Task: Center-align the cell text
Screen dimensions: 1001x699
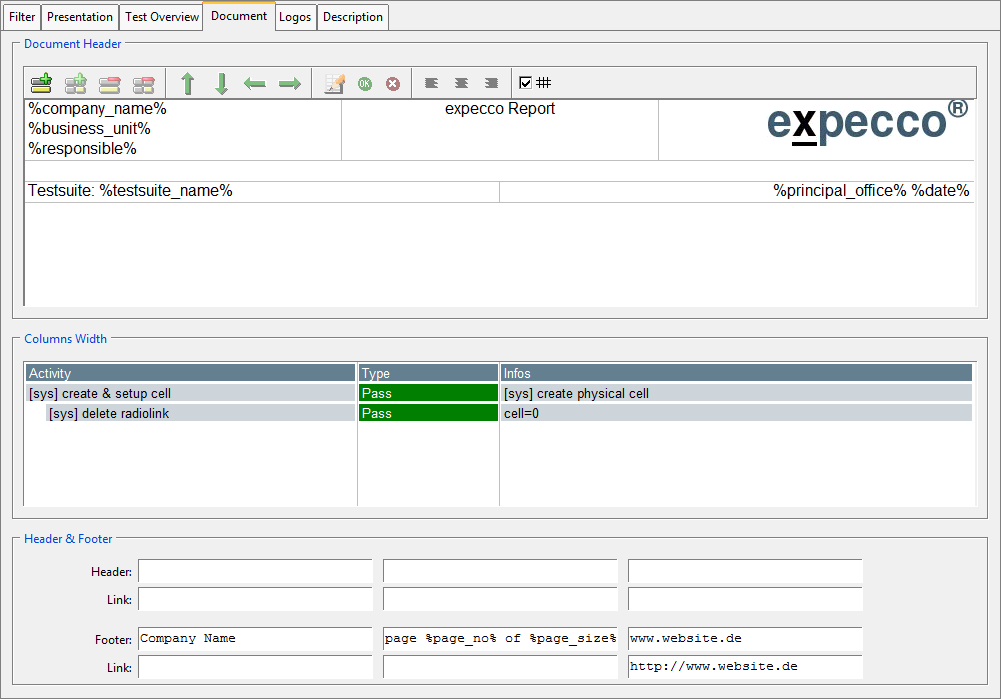Action: 461,84
